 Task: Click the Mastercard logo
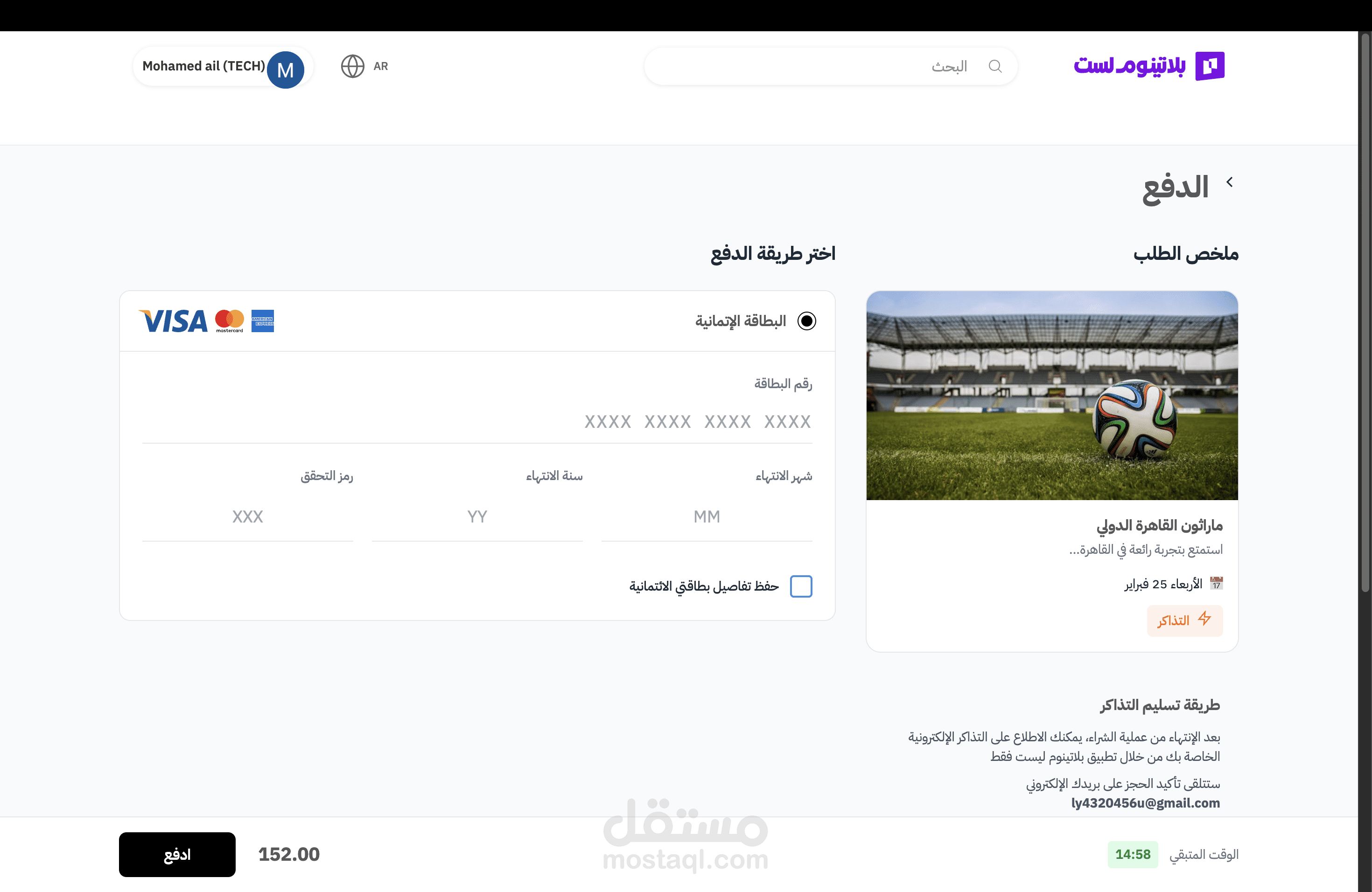230,321
